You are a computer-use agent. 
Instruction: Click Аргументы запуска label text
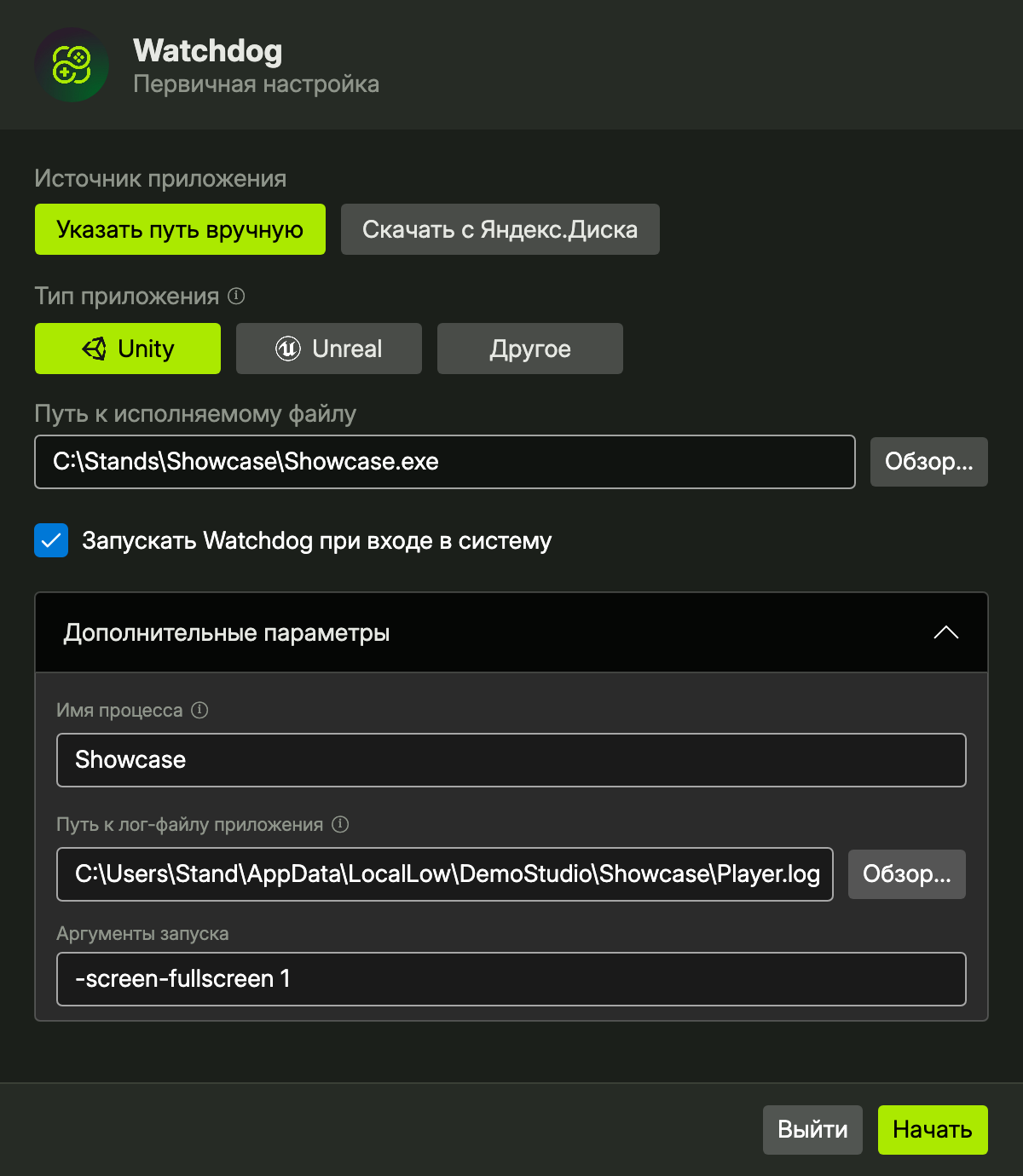click(x=142, y=934)
